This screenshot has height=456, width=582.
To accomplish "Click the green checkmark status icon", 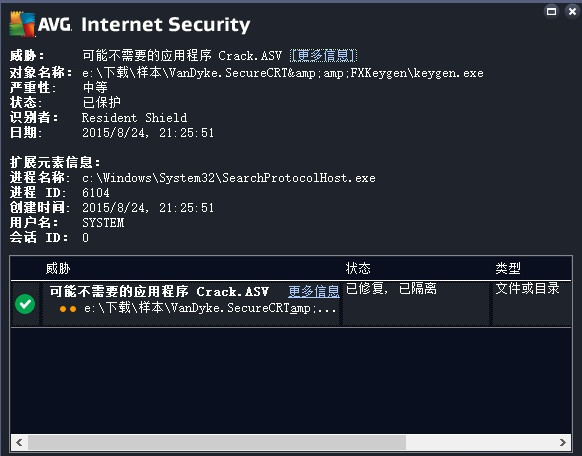I will tap(25, 304).
